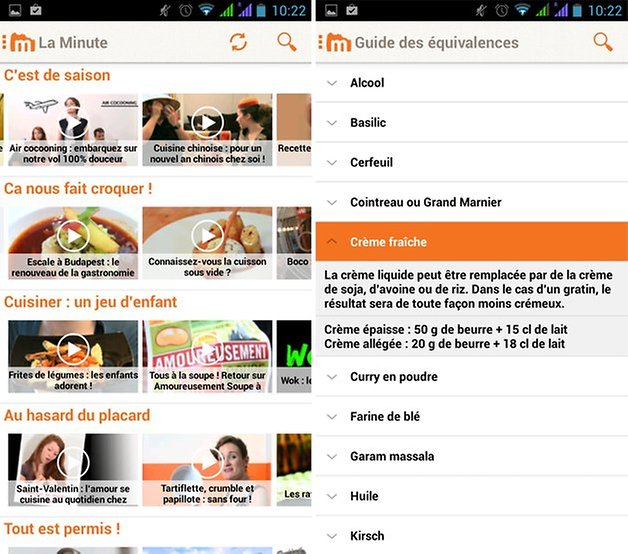Open search in the La Minute screen

click(x=287, y=42)
